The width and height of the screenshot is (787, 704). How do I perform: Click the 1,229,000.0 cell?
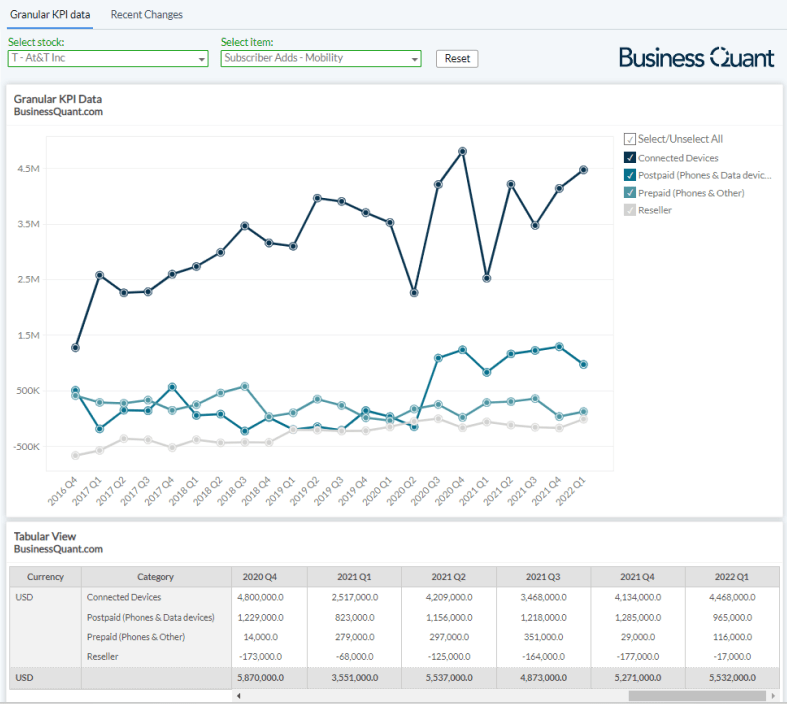tap(260, 617)
